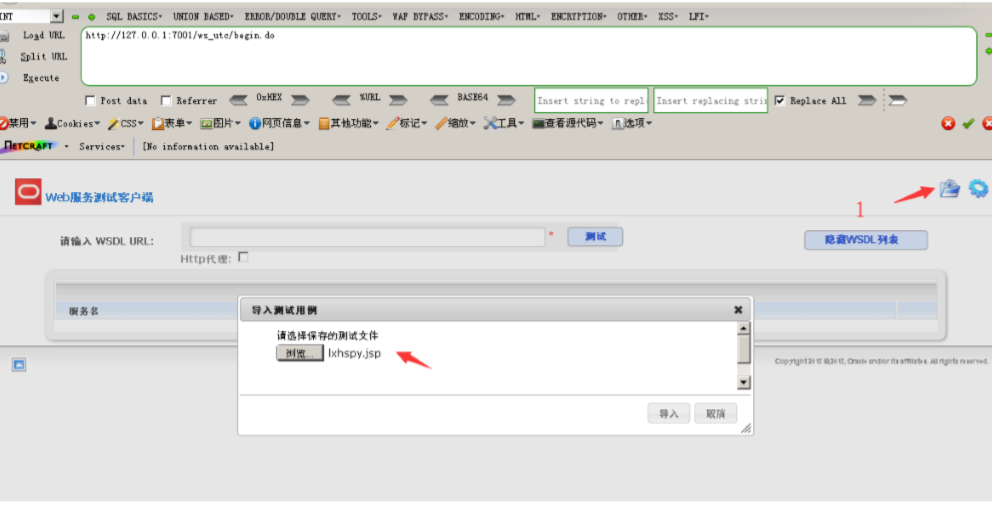Click the BASE64 encode right arrow
The image size is (992, 511).
(506, 100)
